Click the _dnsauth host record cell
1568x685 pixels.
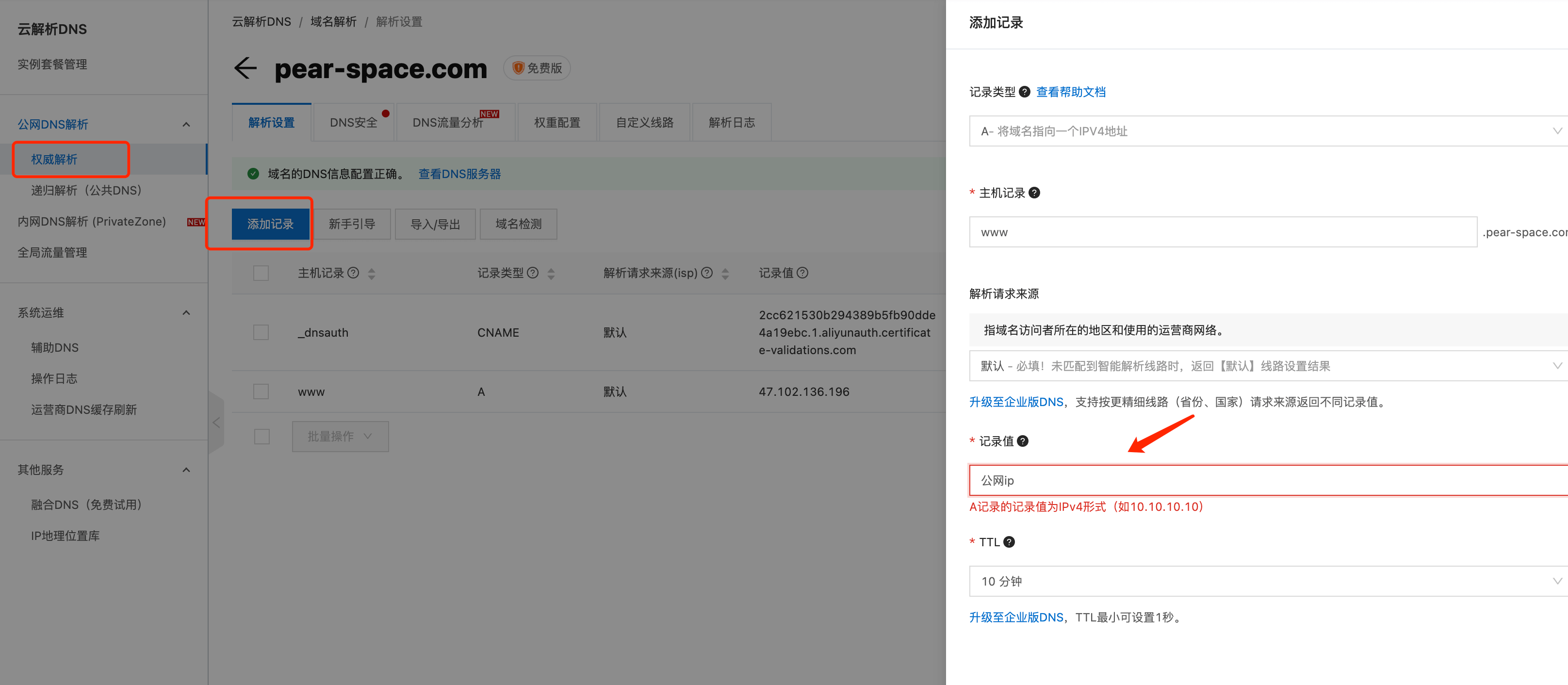[x=323, y=332]
